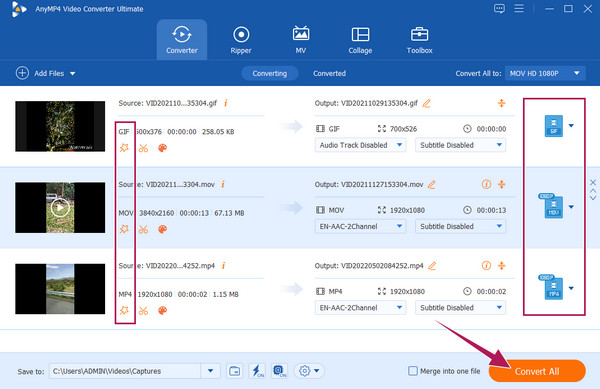Toggle the GPU acceleration lightning icon
600x389 pixels.
[257, 371]
